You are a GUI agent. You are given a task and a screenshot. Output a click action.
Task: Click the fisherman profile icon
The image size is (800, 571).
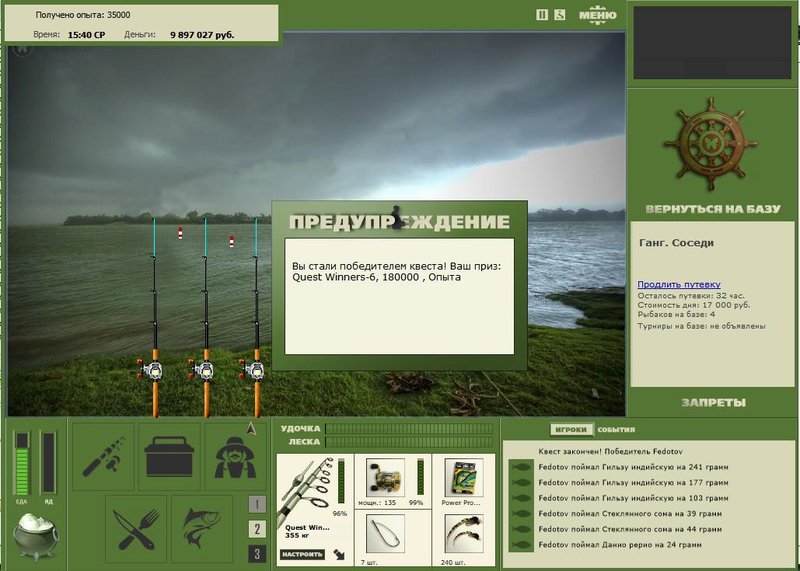click(x=235, y=456)
